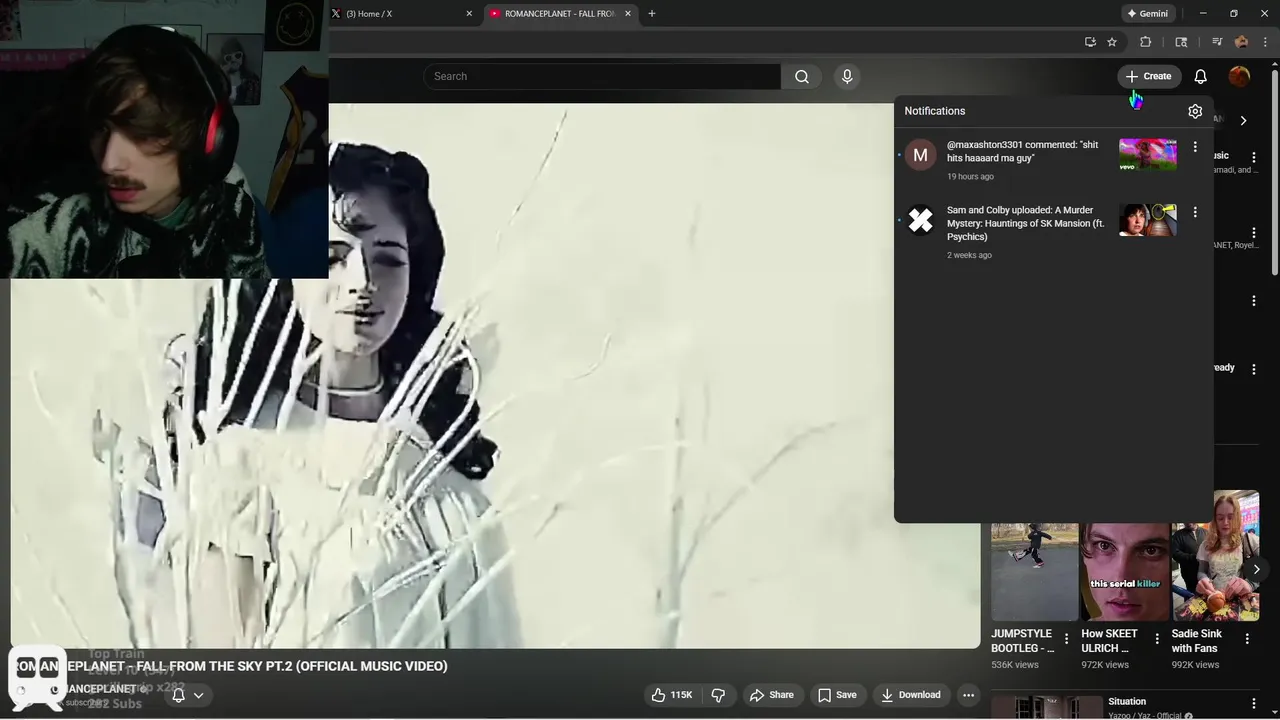Open the Sam and Colby upload notification

[1053, 232]
